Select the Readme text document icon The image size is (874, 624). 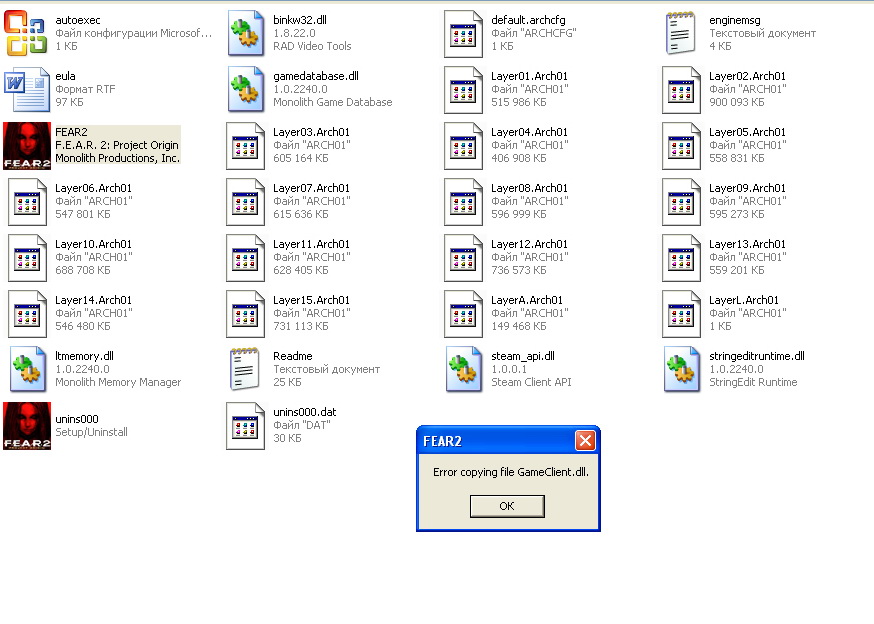(245, 369)
